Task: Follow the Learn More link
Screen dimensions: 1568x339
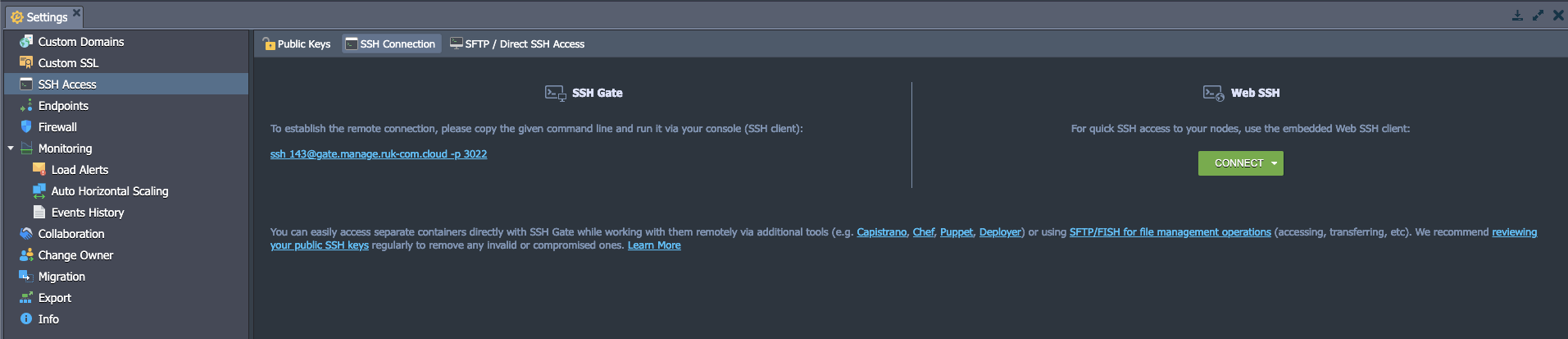Action: click(x=654, y=245)
